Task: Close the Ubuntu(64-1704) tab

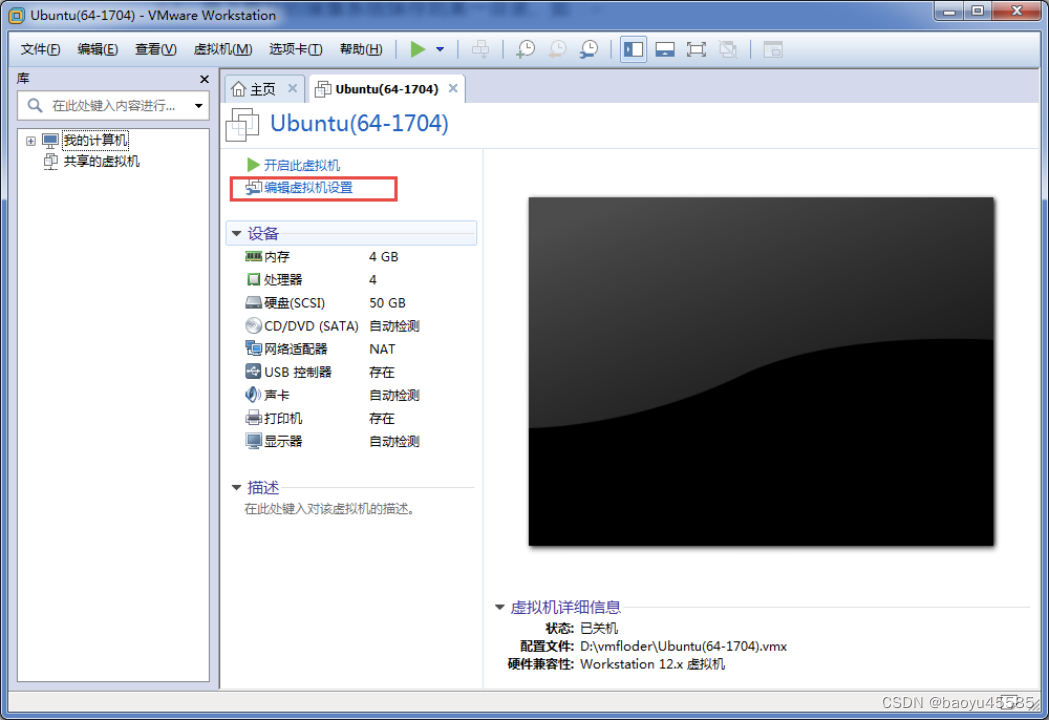Action: (453, 88)
